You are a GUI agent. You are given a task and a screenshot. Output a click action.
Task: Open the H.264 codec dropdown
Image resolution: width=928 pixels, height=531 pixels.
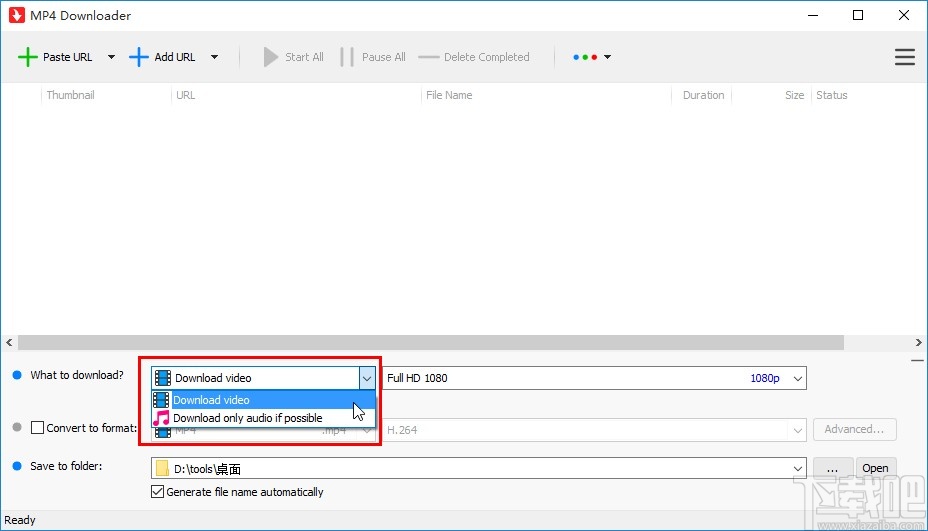click(x=798, y=430)
